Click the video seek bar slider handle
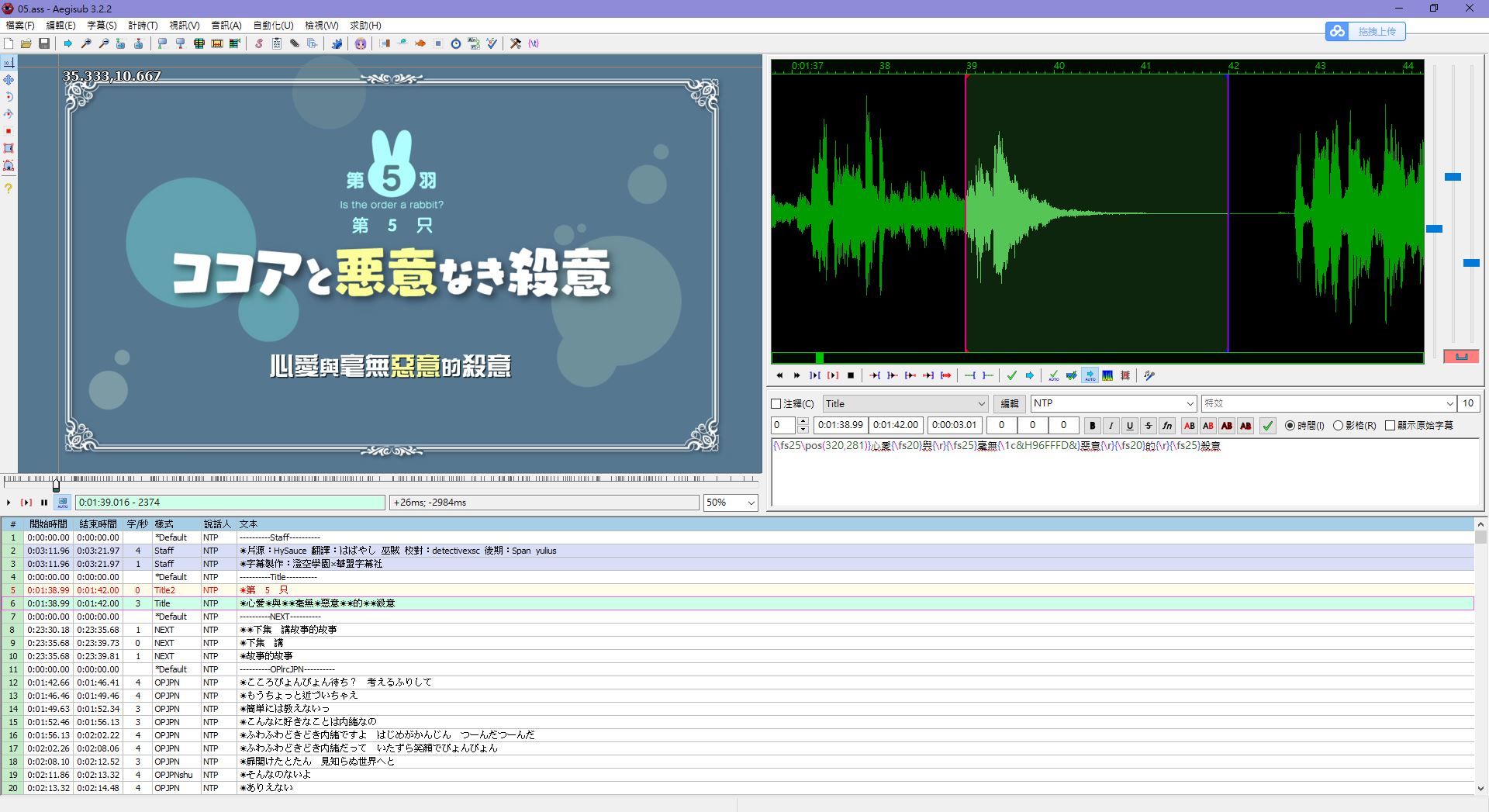This screenshot has width=1489, height=812. point(56,485)
